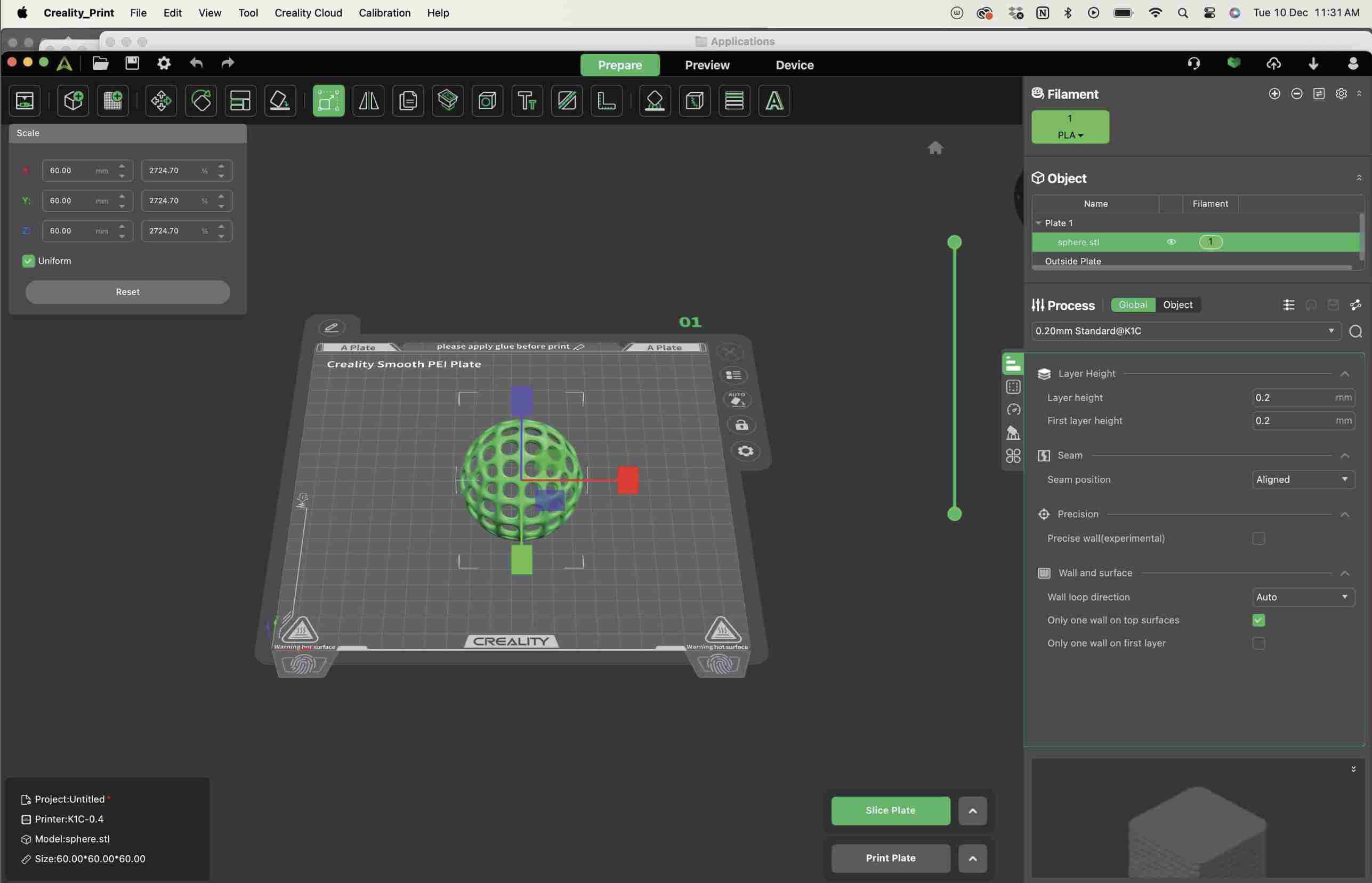This screenshot has width=1372, height=883.
Task: Click the redo arrow
Action: pos(228,63)
